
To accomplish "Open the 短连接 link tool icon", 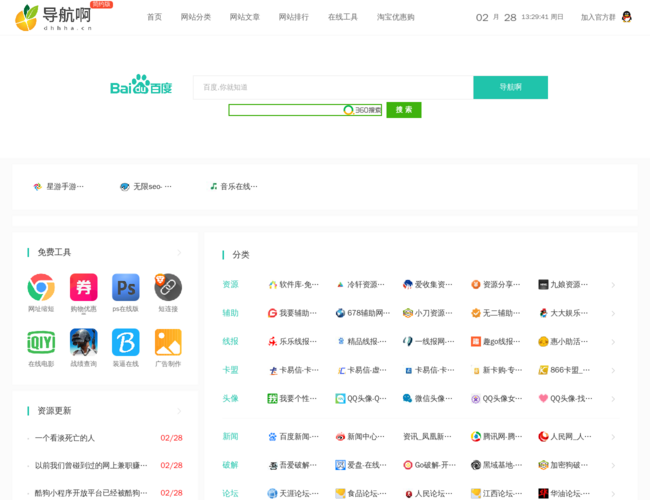I will (168, 287).
